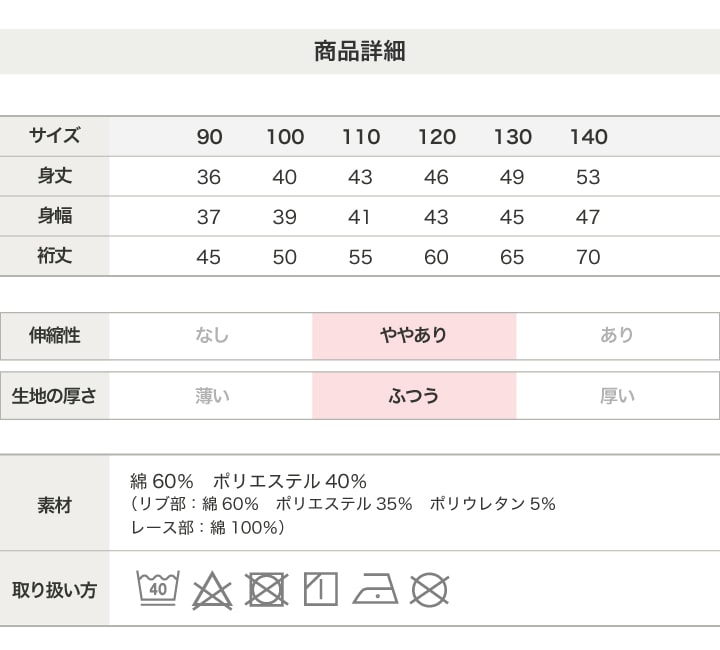Choose 厚い for fabric thickness
This screenshot has width=720, height=650.
click(617, 396)
